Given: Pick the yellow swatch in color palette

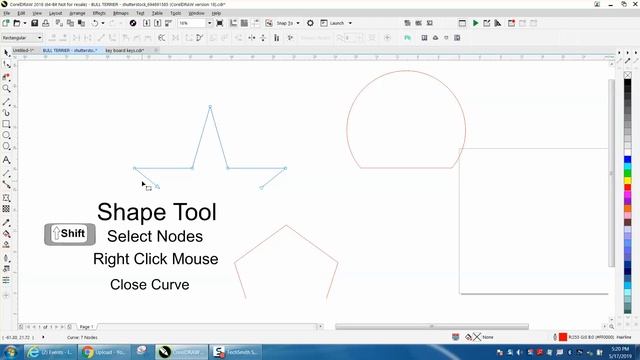Looking at the screenshot, I should 628,180.
